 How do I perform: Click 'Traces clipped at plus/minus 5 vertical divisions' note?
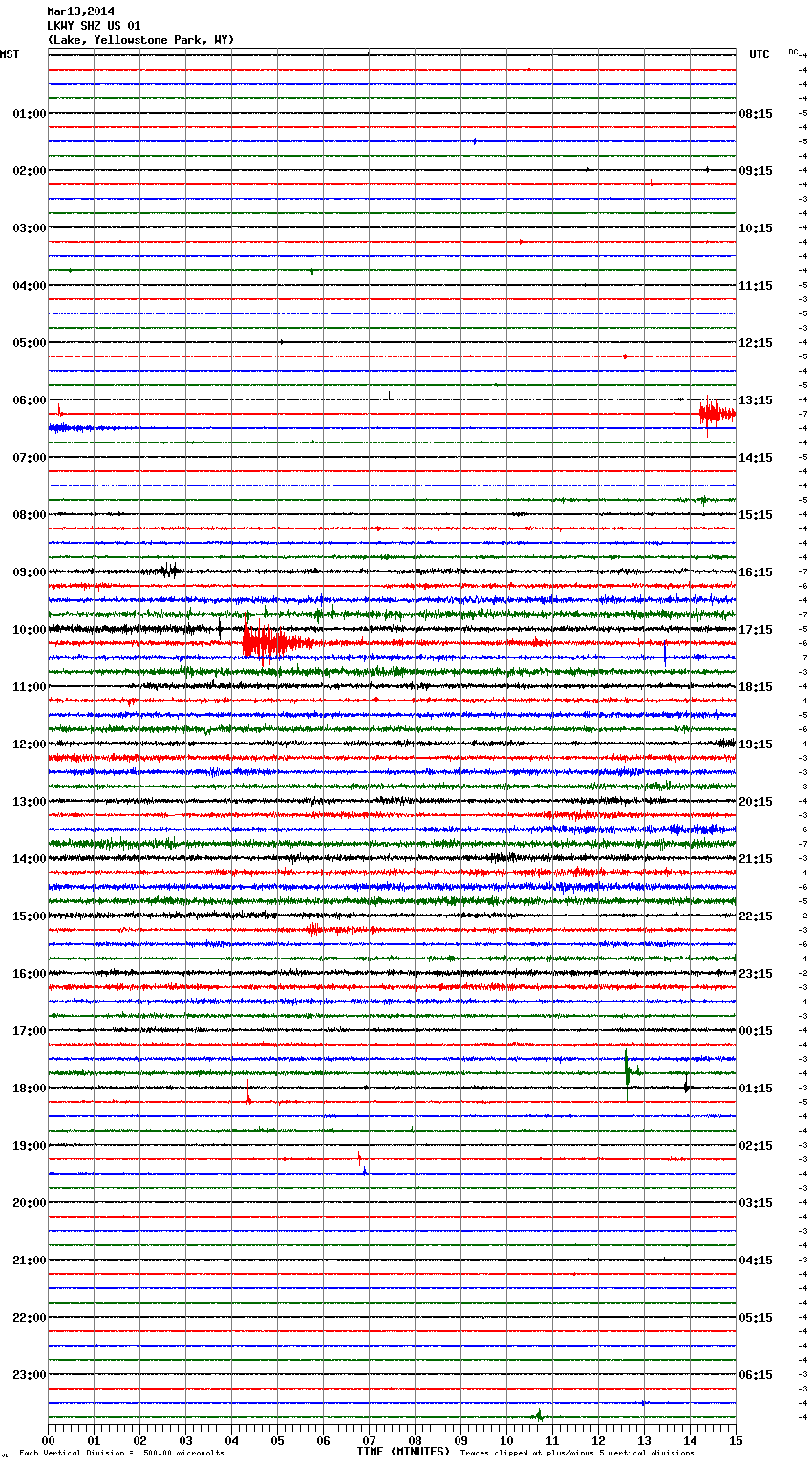pos(577,1454)
